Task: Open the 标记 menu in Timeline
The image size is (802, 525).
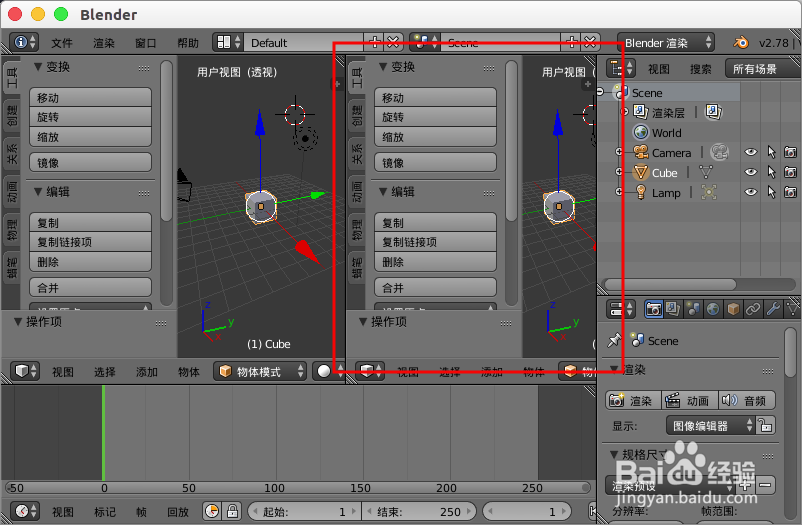Action: pyautogui.click(x=104, y=511)
